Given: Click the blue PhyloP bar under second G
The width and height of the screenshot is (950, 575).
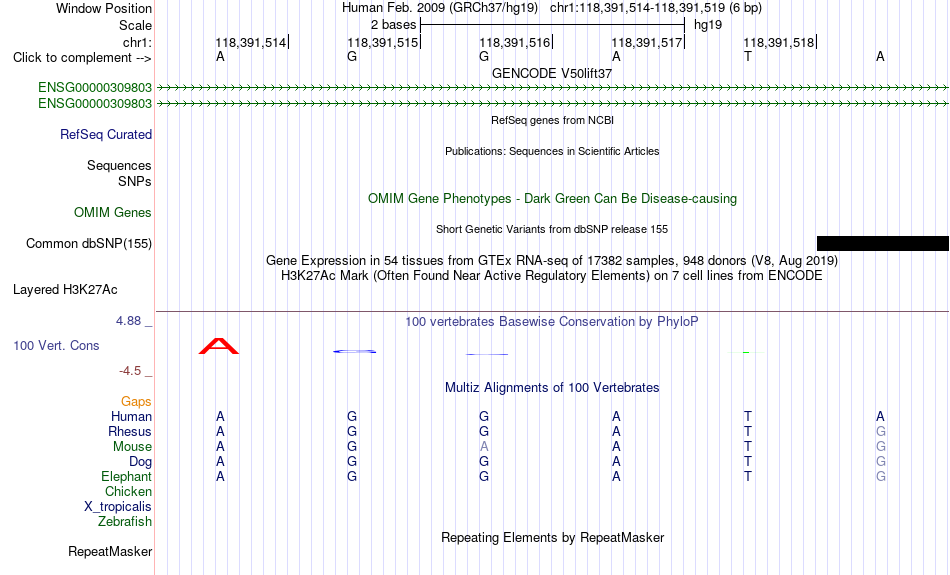Looking at the screenshot, I should [x=487, y=354].
